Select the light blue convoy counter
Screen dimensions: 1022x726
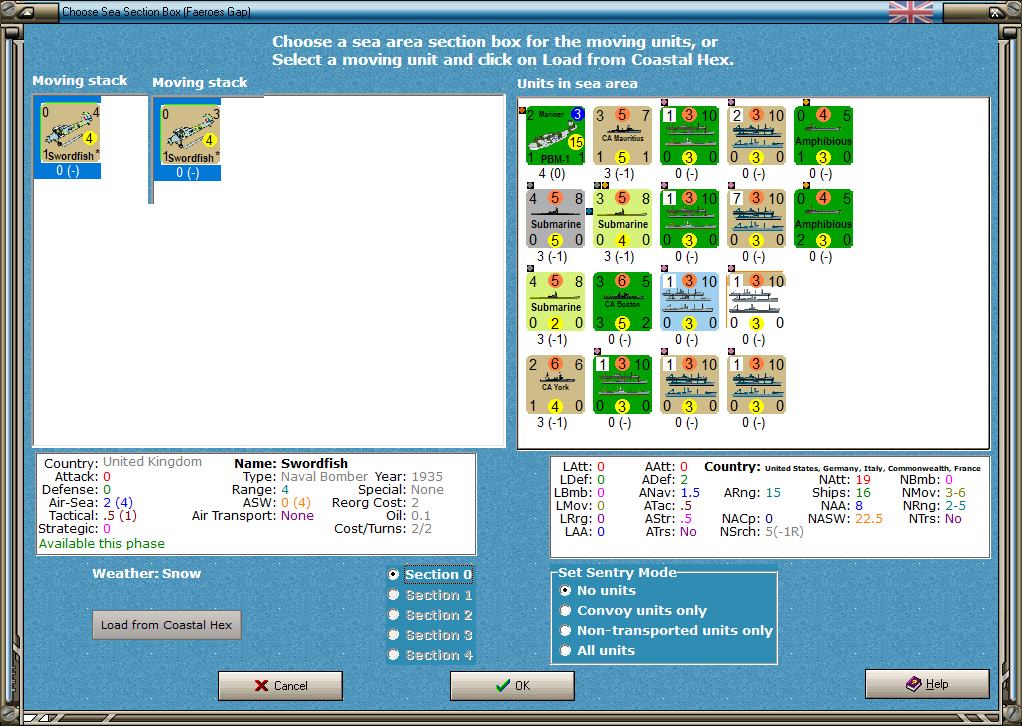click(x=690, y=302)
